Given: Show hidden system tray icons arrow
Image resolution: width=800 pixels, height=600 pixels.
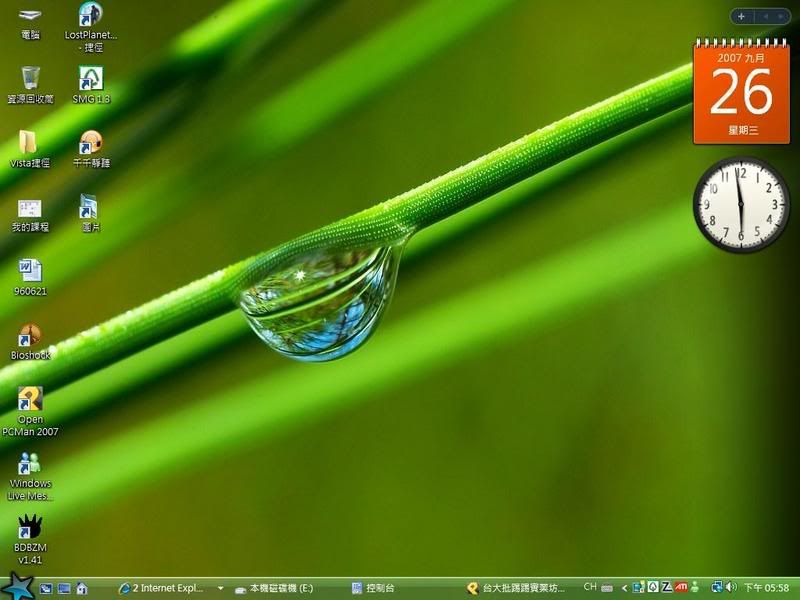Looking at the screenshot, I should tap(624, 588).
